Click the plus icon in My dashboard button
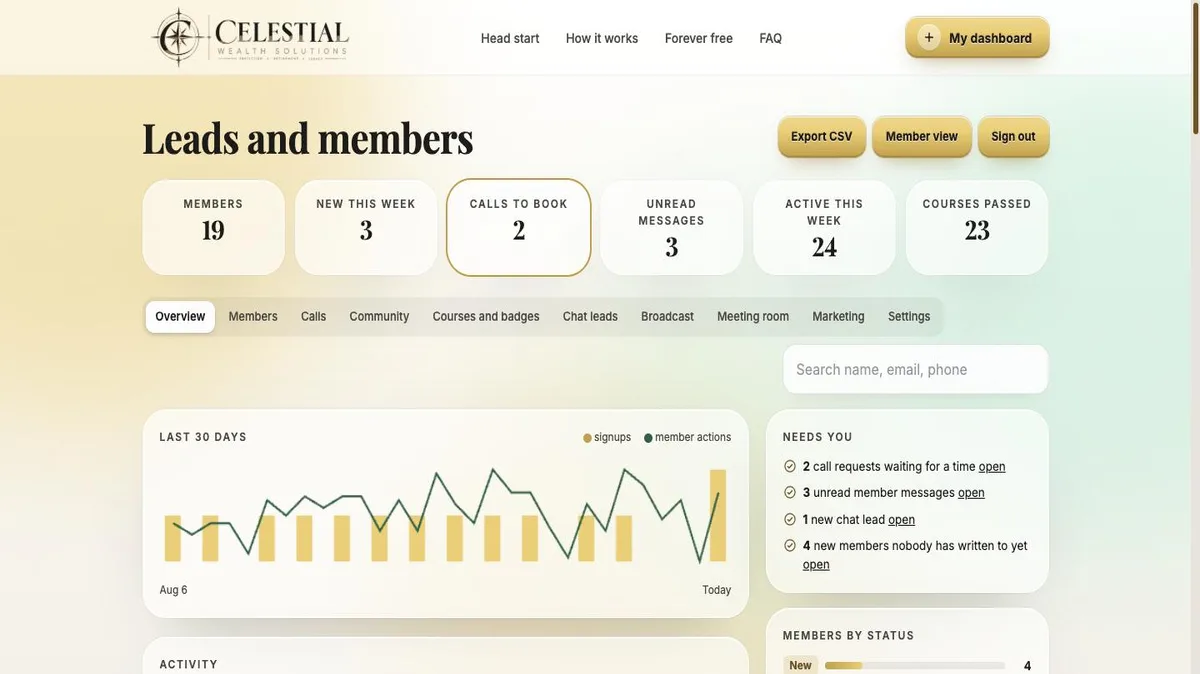Image resolution: width=1200 pixels, height=674 pixels. tap(929, 38)
